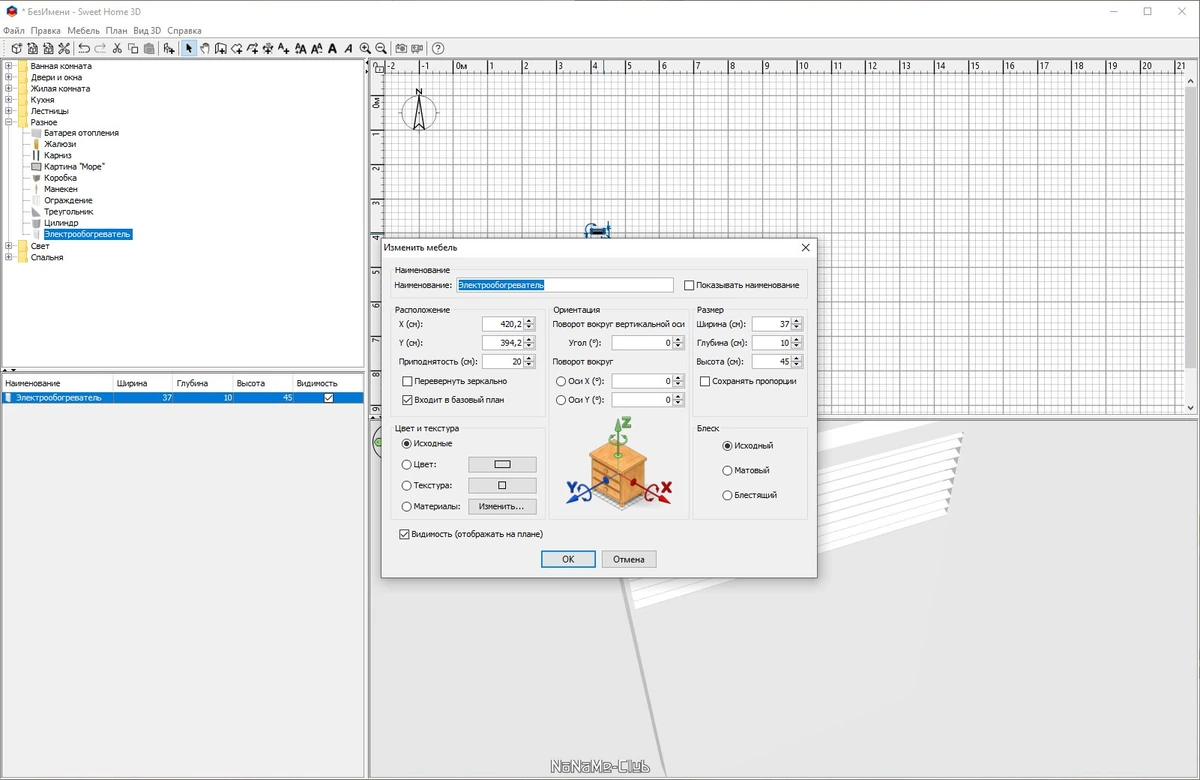Open the Вид 3D menu
The width and height of the screenshot is (1200, 780).
coord(147,31)
